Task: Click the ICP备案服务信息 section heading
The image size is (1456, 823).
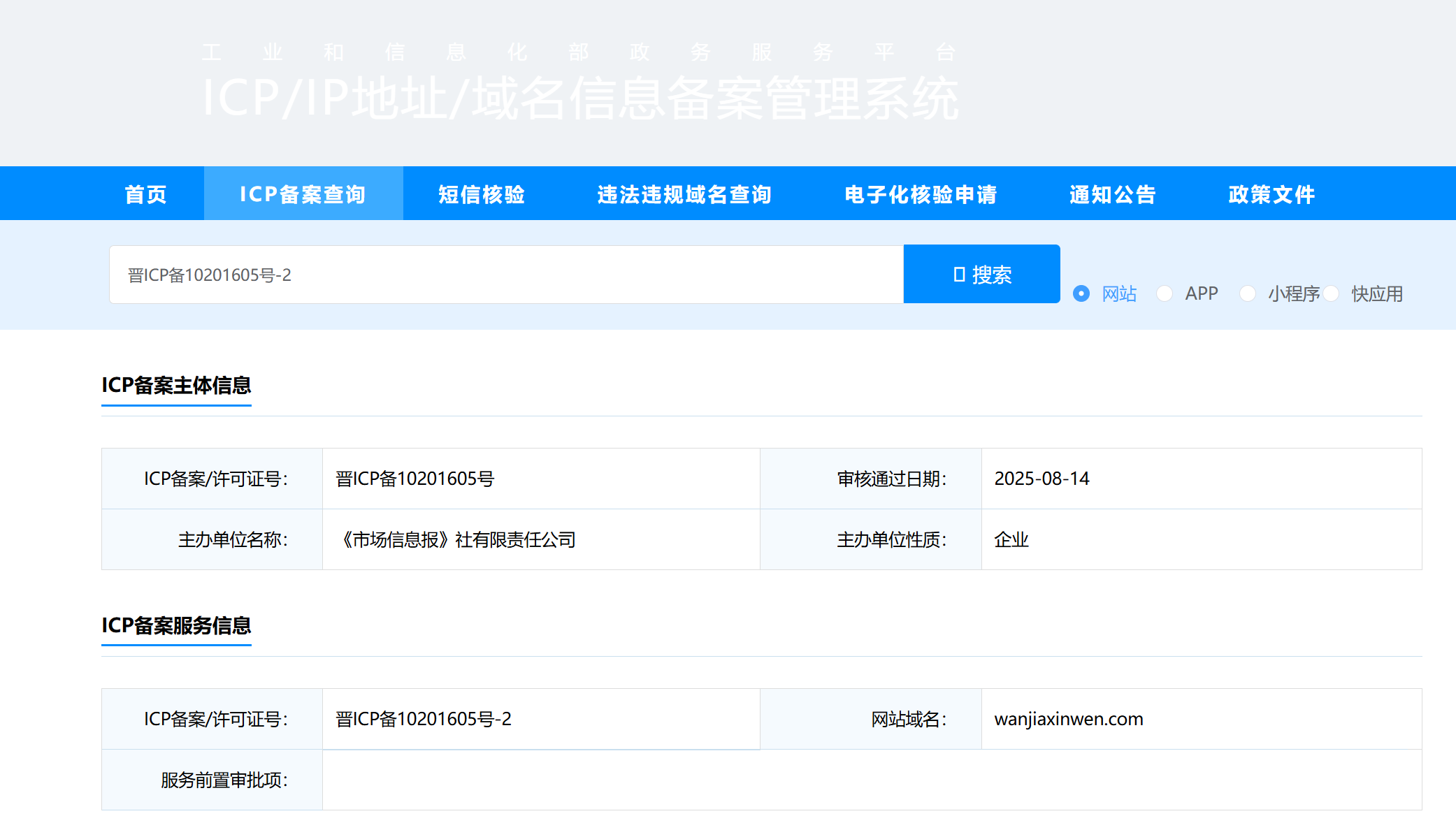Action: pyautogui.click(x=176, y=625)
